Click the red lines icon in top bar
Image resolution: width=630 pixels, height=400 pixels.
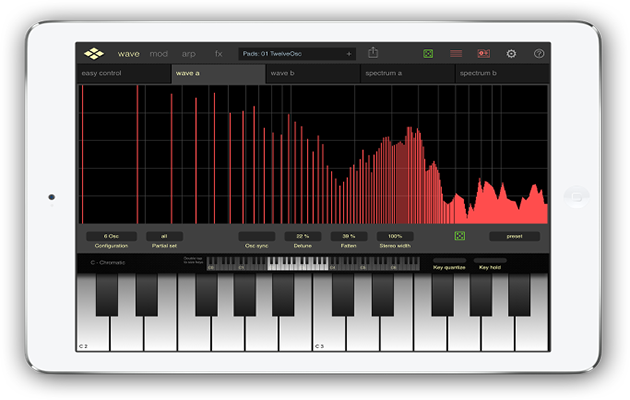(x=455, y=53)
